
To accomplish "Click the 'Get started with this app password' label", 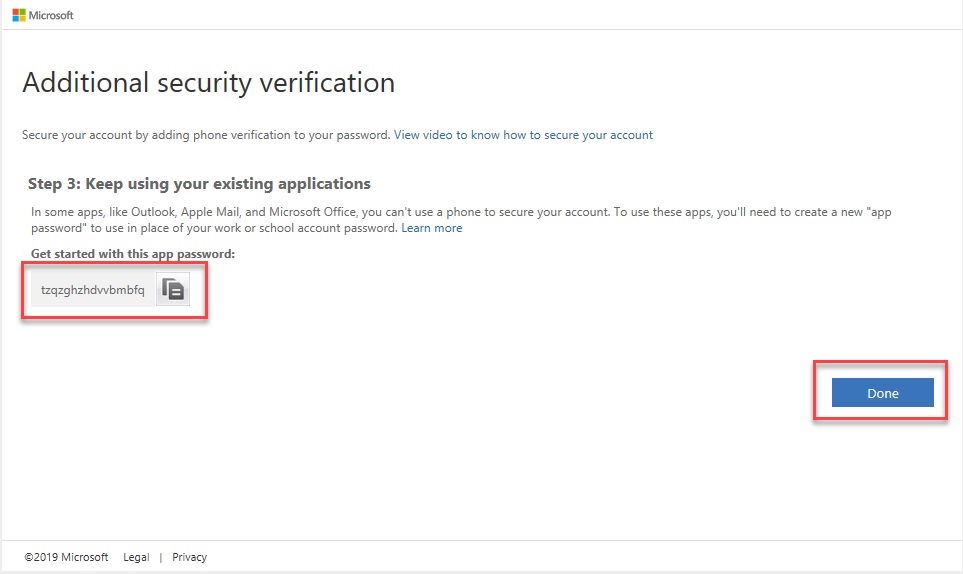I will click(133, 254).
